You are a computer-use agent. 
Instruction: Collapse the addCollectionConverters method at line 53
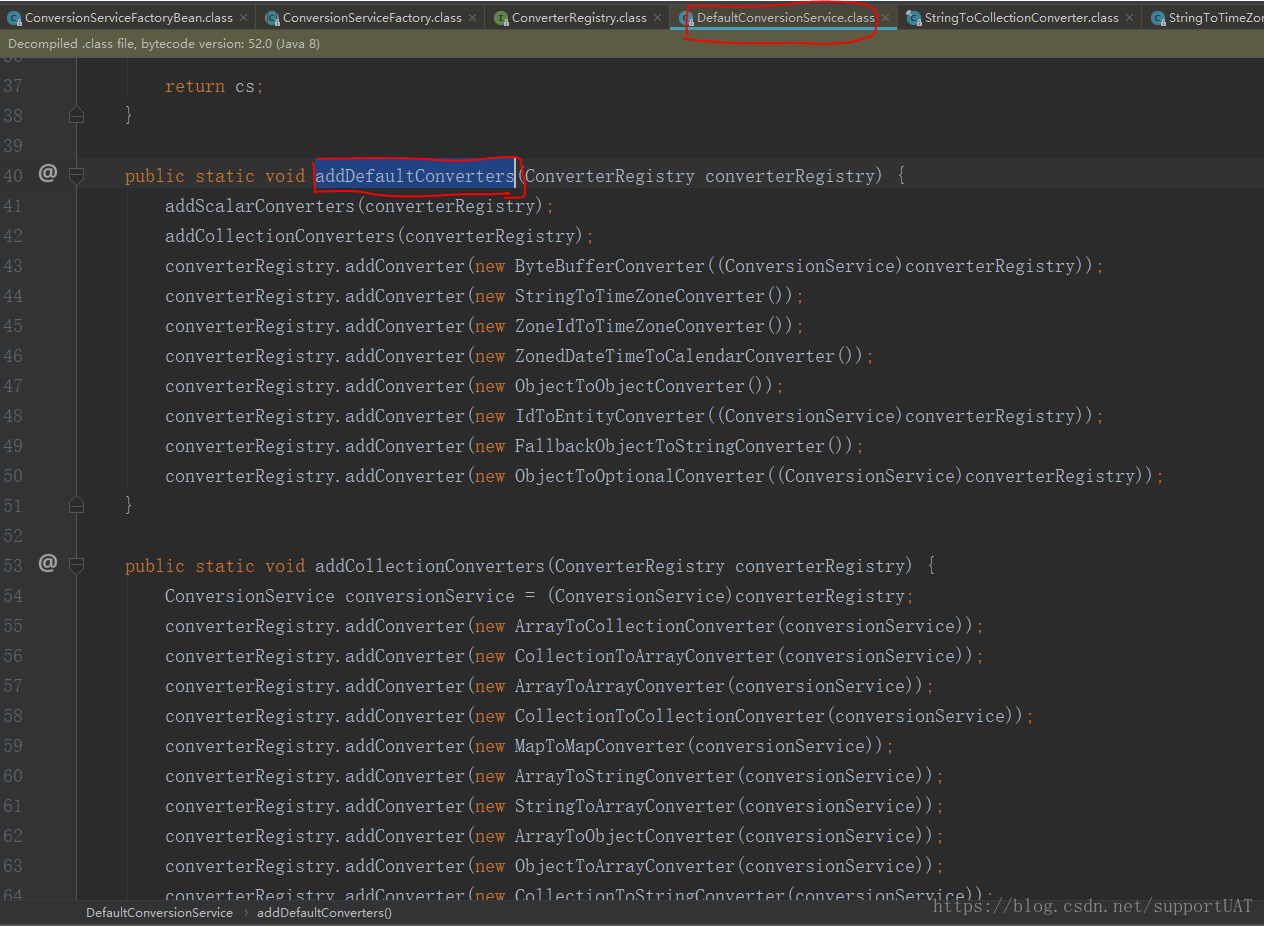(x=76, y=566)
